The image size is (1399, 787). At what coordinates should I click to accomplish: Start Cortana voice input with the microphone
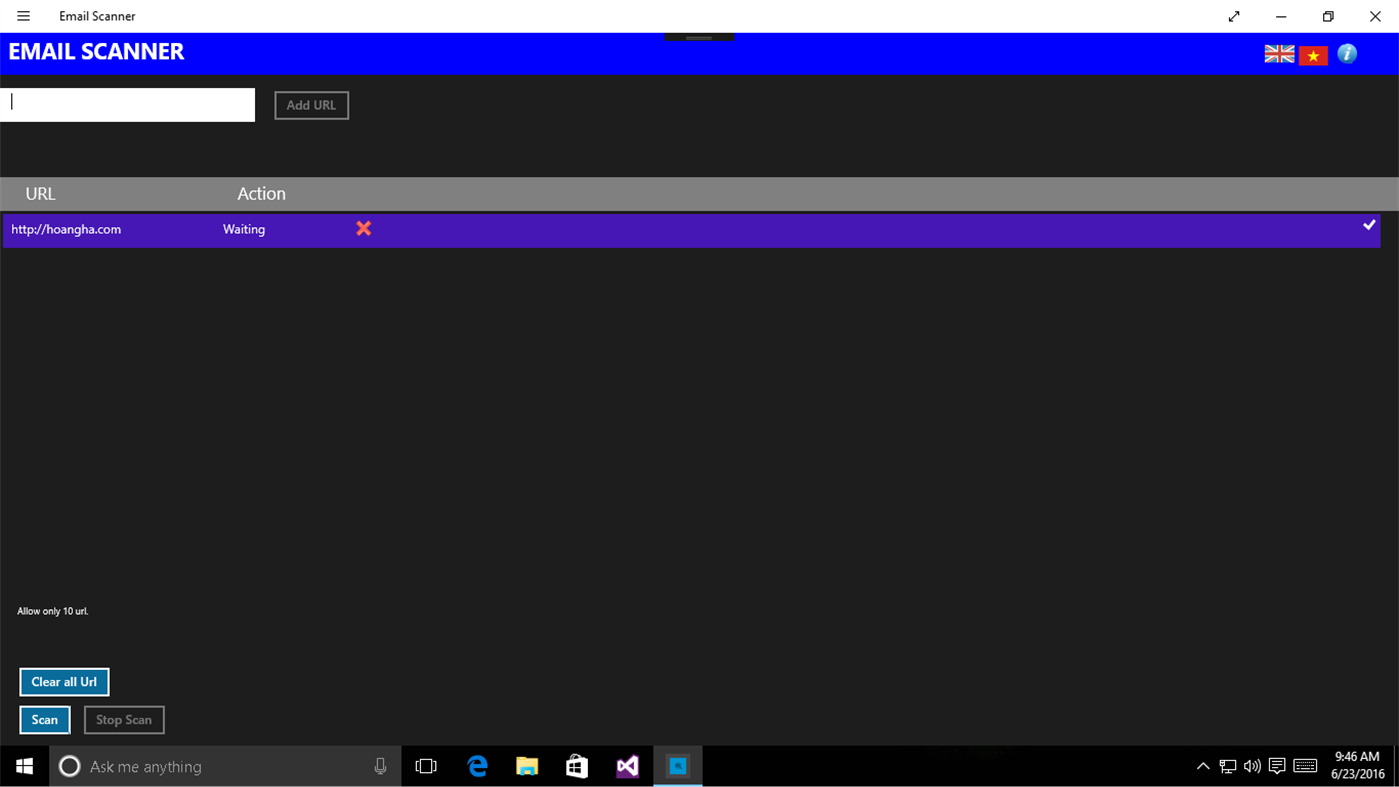380,766
